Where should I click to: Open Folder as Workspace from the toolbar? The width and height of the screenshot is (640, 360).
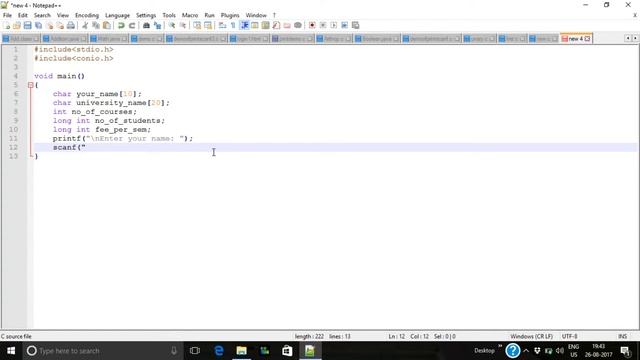point(287,25)
